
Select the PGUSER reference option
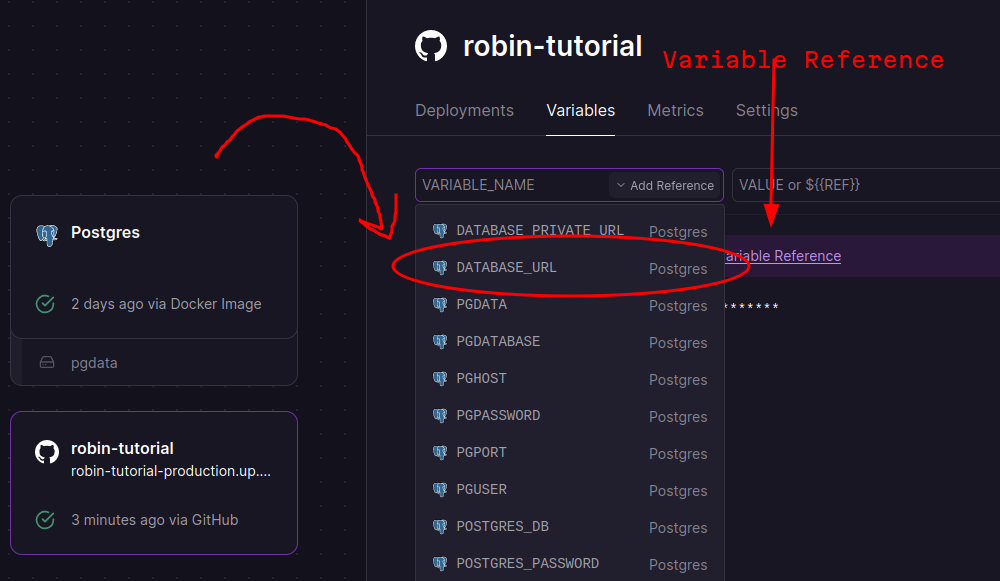(481, 490)
